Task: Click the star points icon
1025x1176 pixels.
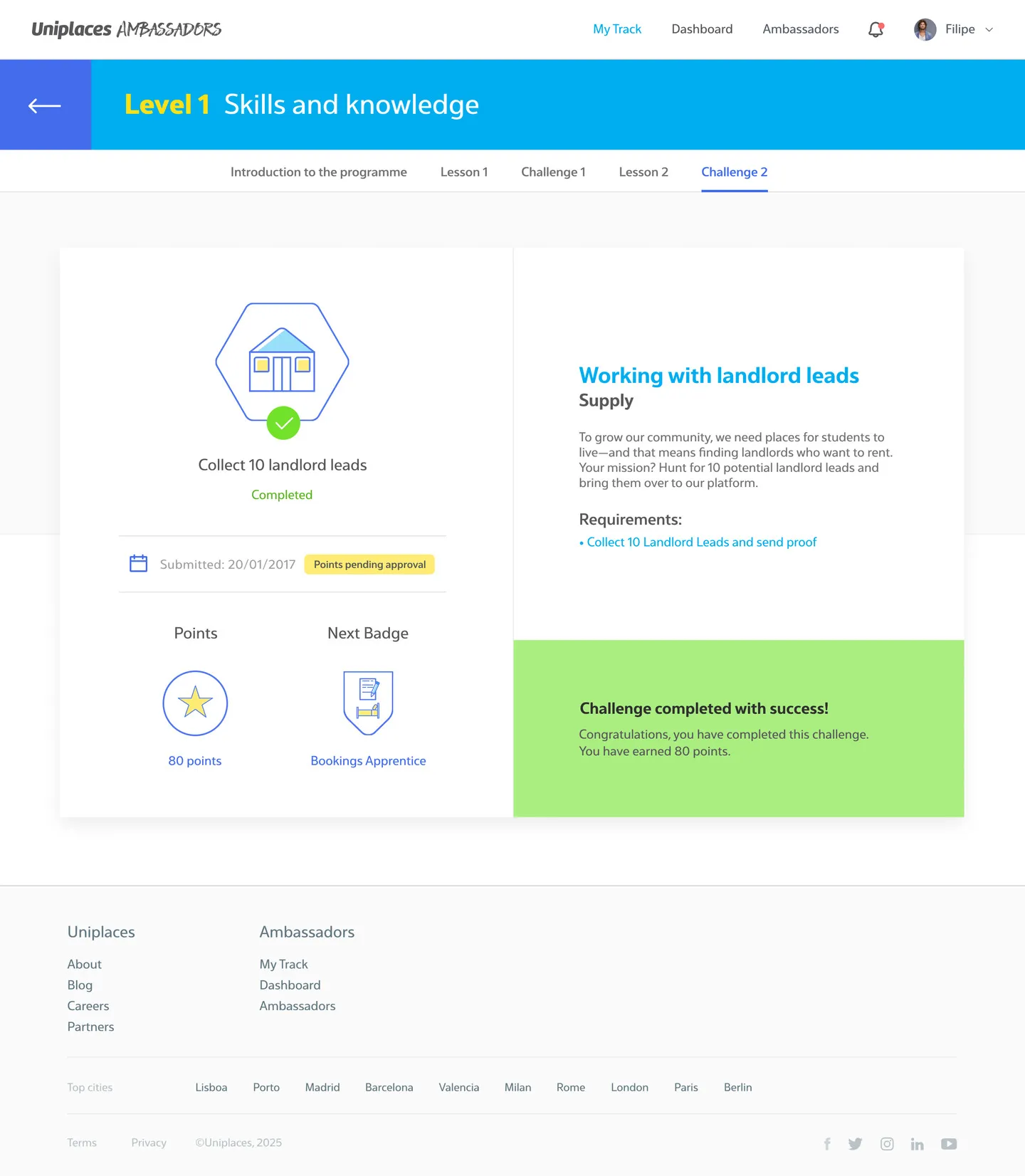Action: (x=195, y=703)
